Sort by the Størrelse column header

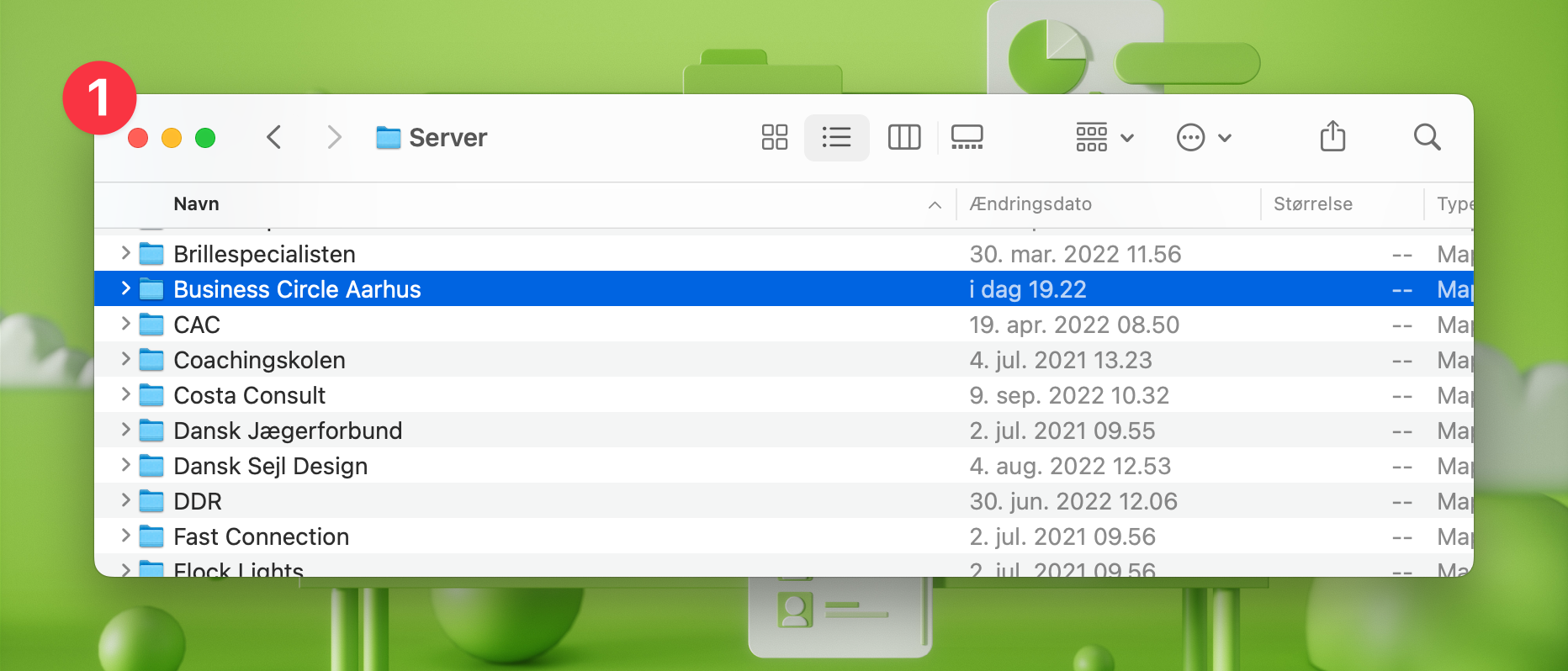1312,204
